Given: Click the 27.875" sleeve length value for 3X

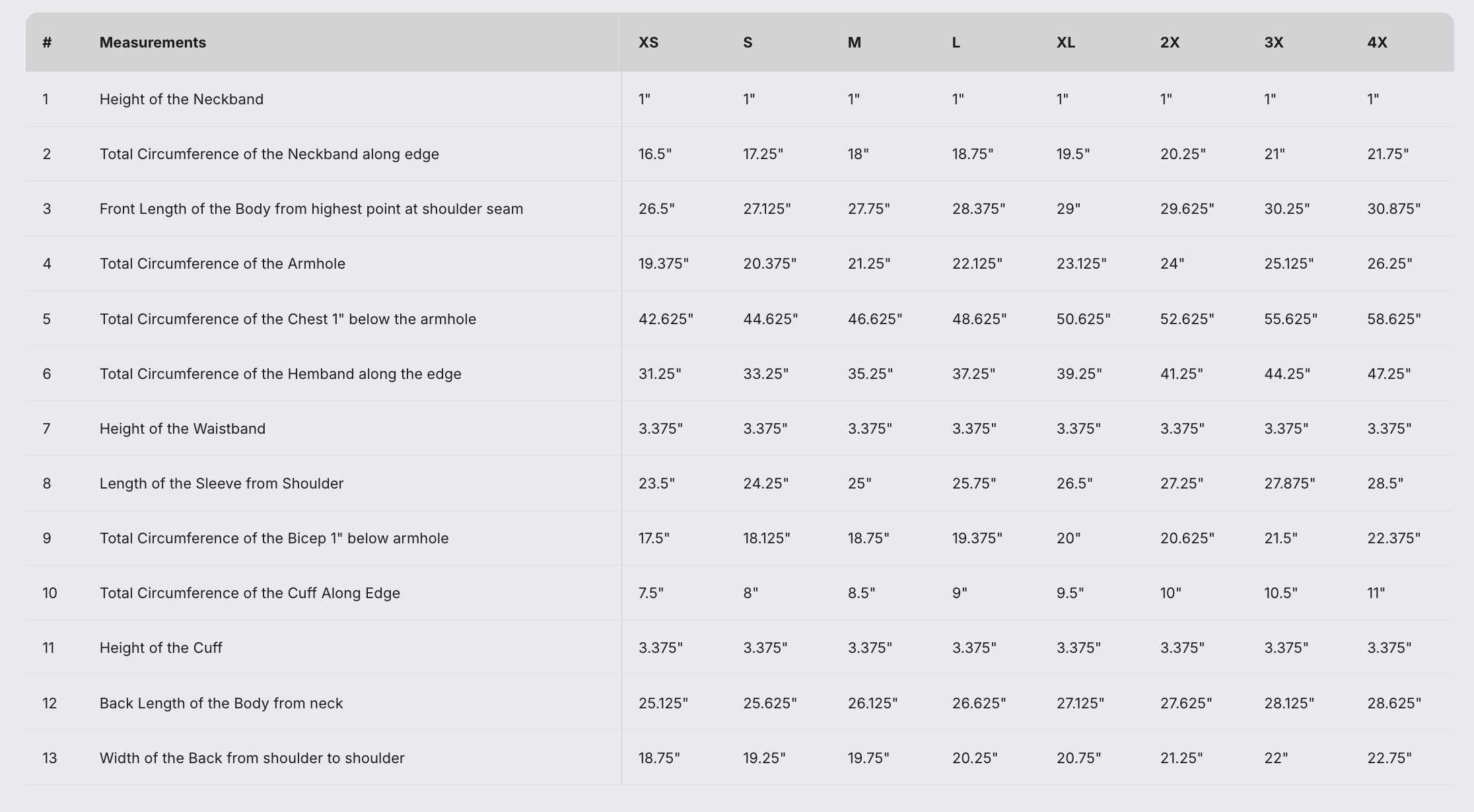Looking at the screenshot, I should 1290,483.
